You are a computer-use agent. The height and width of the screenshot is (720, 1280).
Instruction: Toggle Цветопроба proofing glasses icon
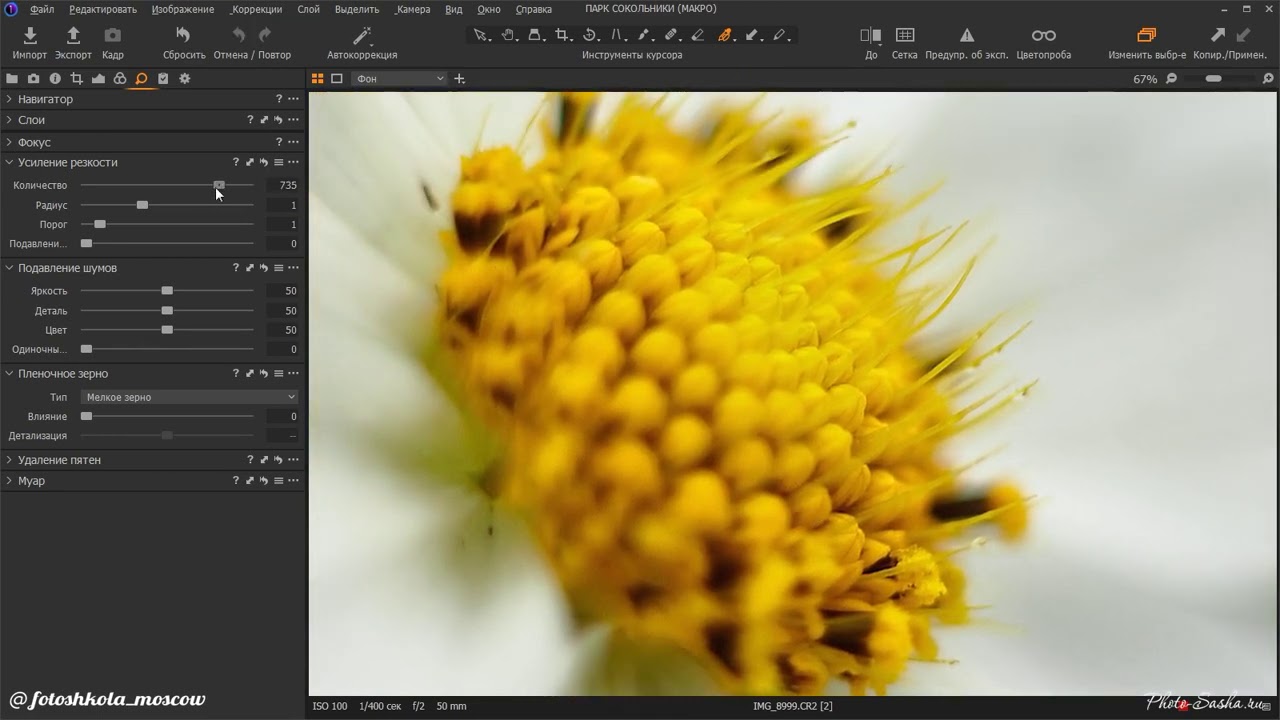tap(1044, 36)
